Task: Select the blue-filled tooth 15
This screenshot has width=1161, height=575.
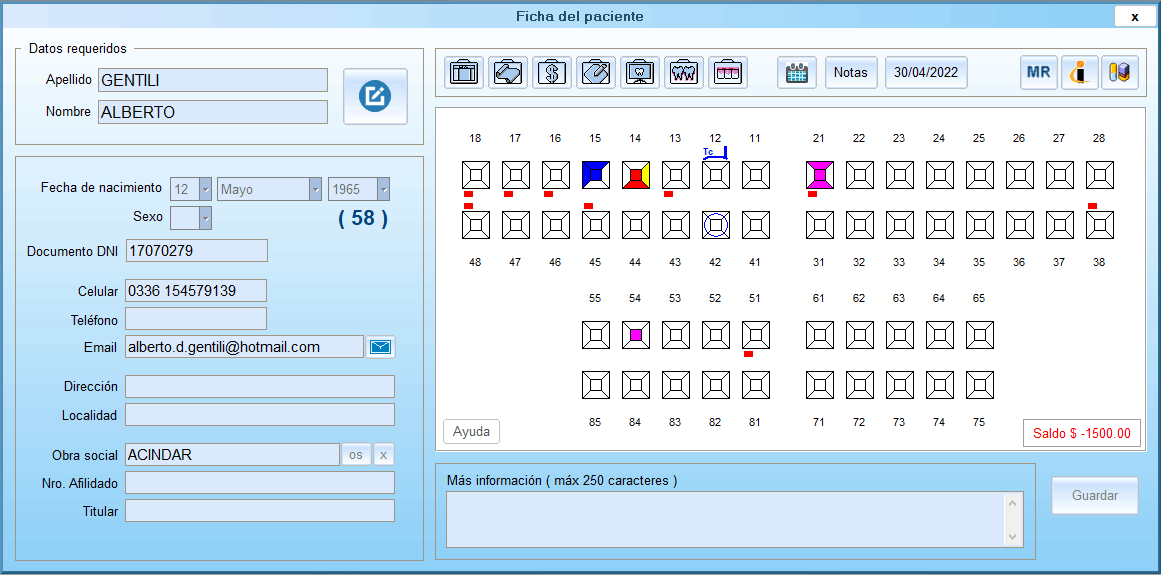Action: [596, 175]
